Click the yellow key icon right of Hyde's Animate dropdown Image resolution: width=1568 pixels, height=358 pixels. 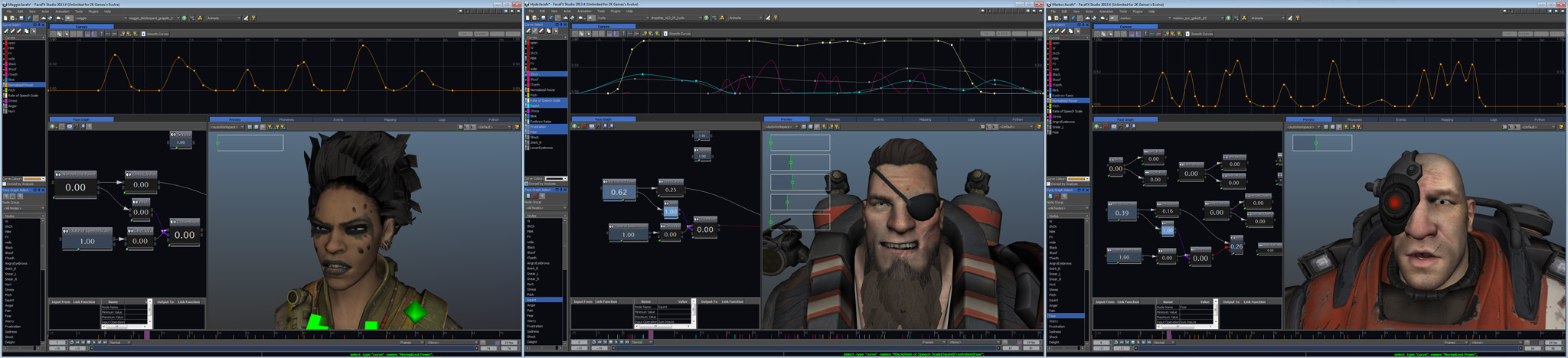click(776, 18)
